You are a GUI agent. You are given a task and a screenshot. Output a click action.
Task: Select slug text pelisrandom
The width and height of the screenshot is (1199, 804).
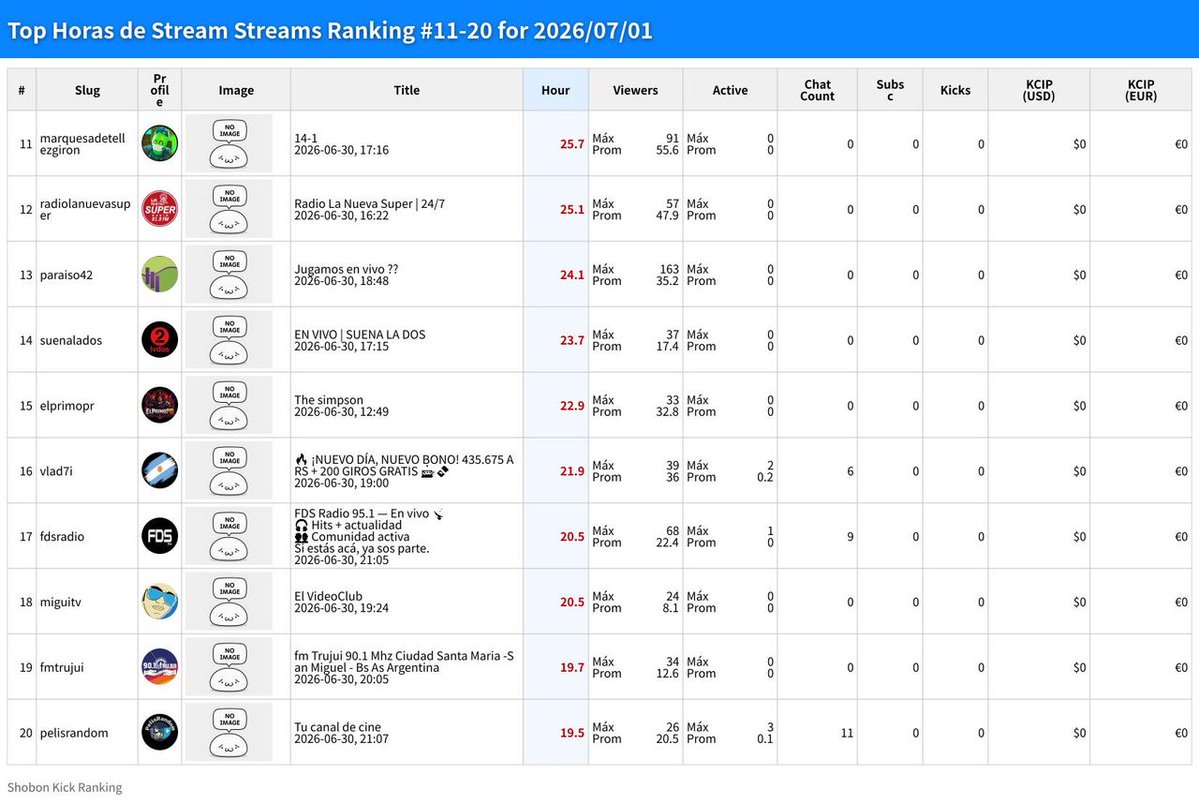[74, 733]
